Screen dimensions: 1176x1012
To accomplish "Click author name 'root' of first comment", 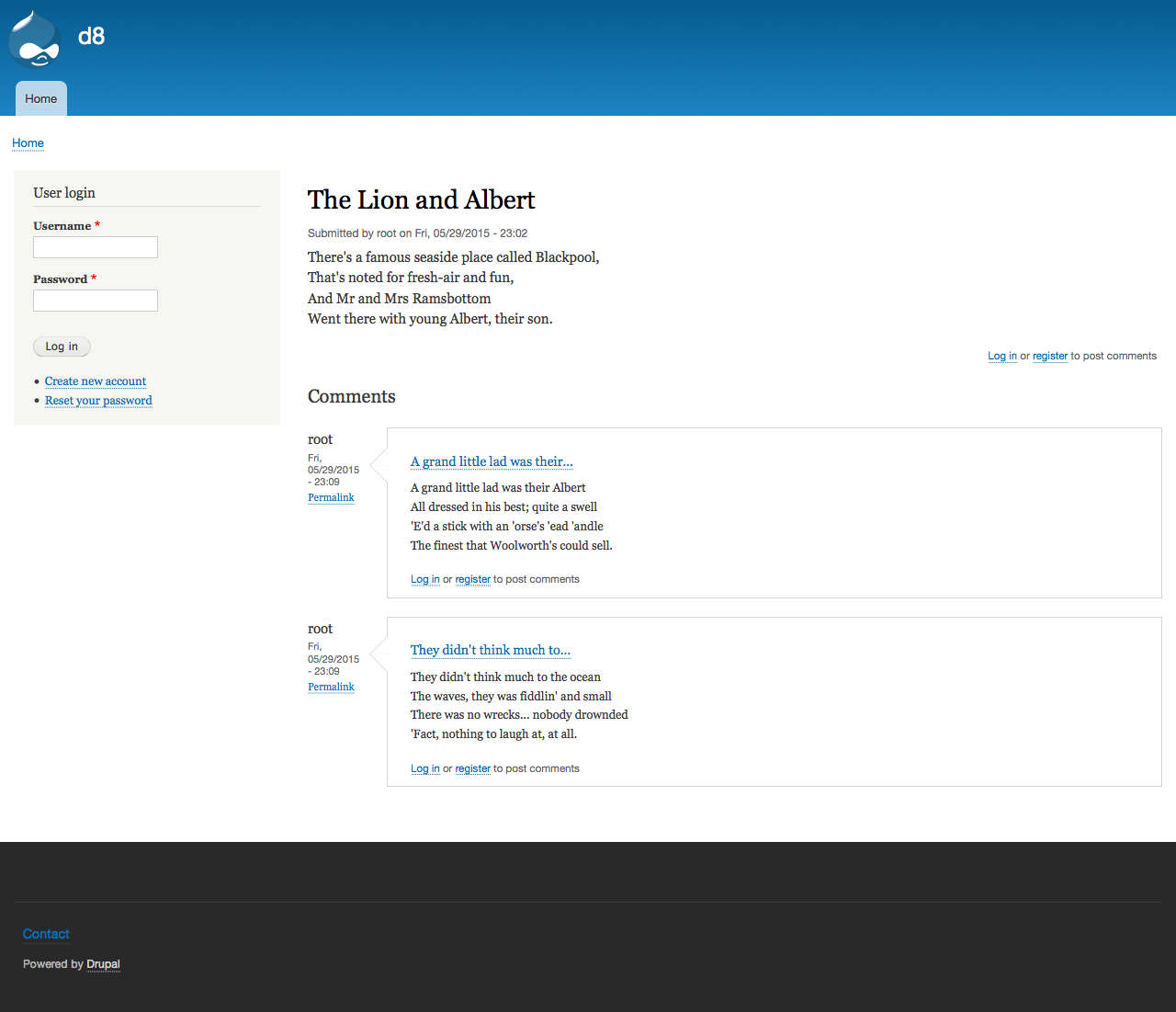I will (320, 439).
